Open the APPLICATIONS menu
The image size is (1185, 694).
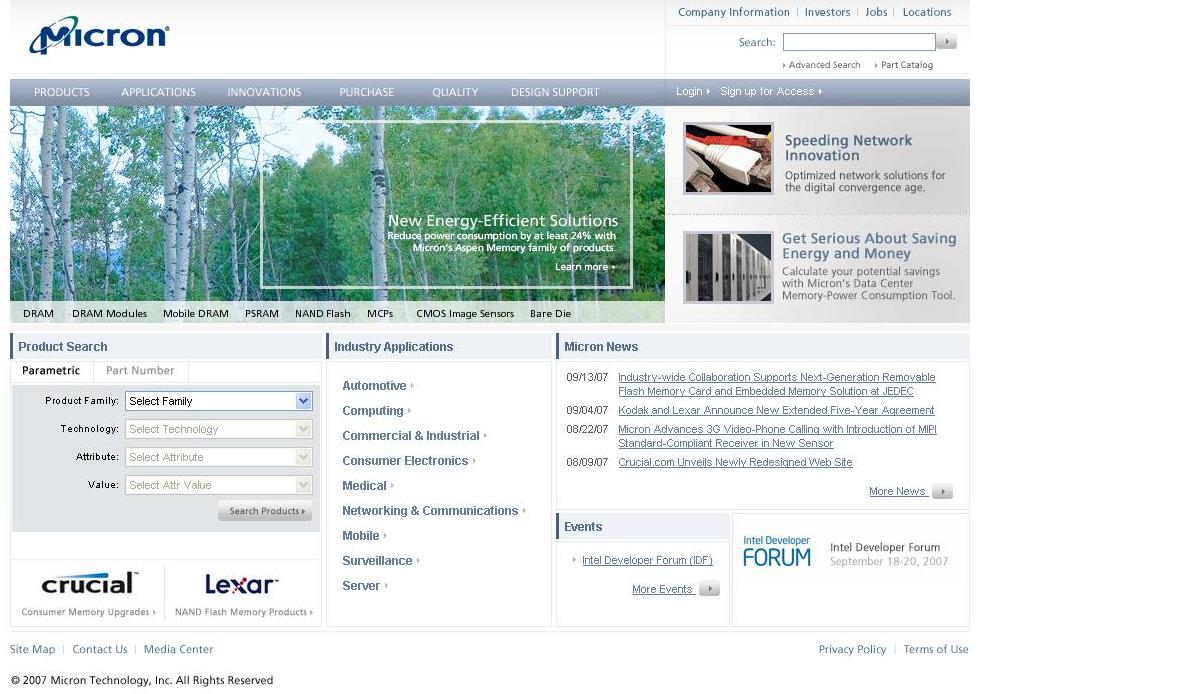(159, 92)
